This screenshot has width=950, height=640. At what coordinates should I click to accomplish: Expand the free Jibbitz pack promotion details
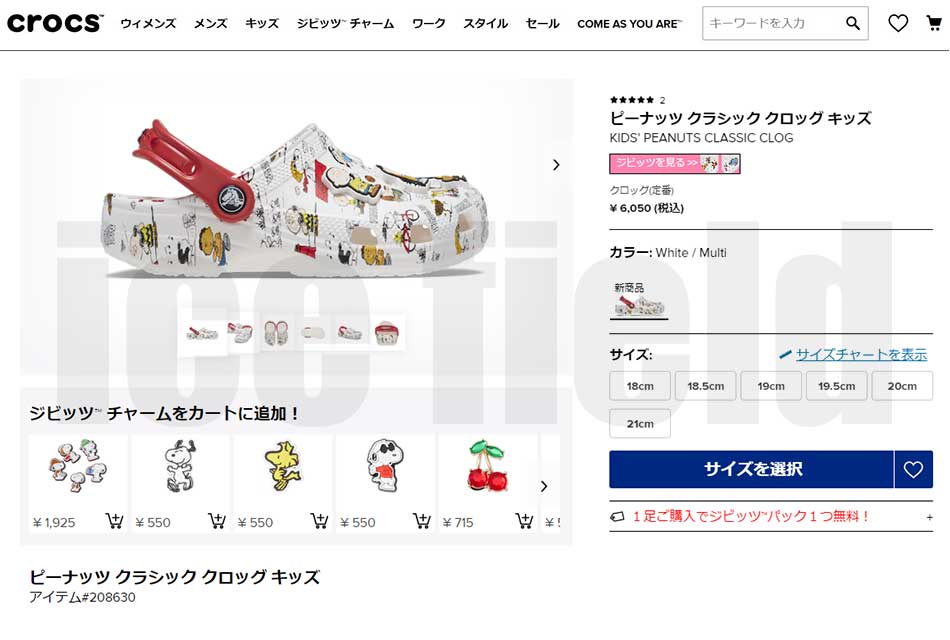930,516
